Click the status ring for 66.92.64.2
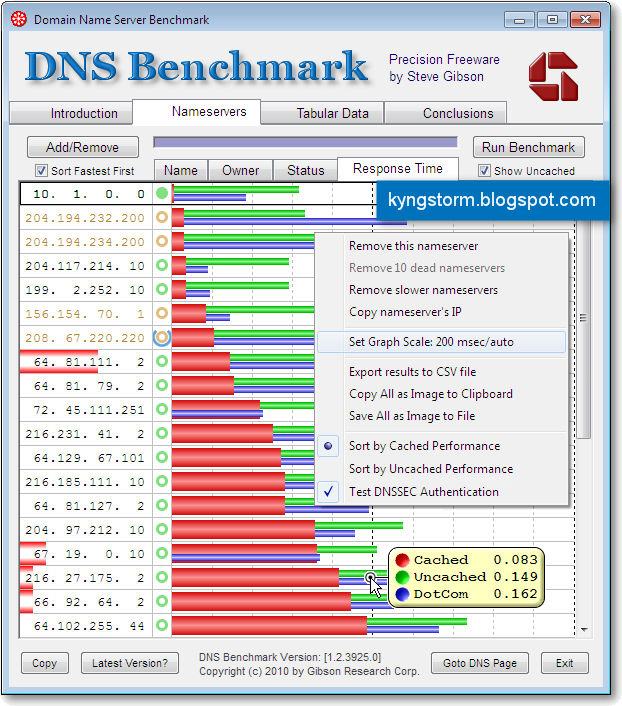Screen dimensions: 622x706 coord(162,601)
